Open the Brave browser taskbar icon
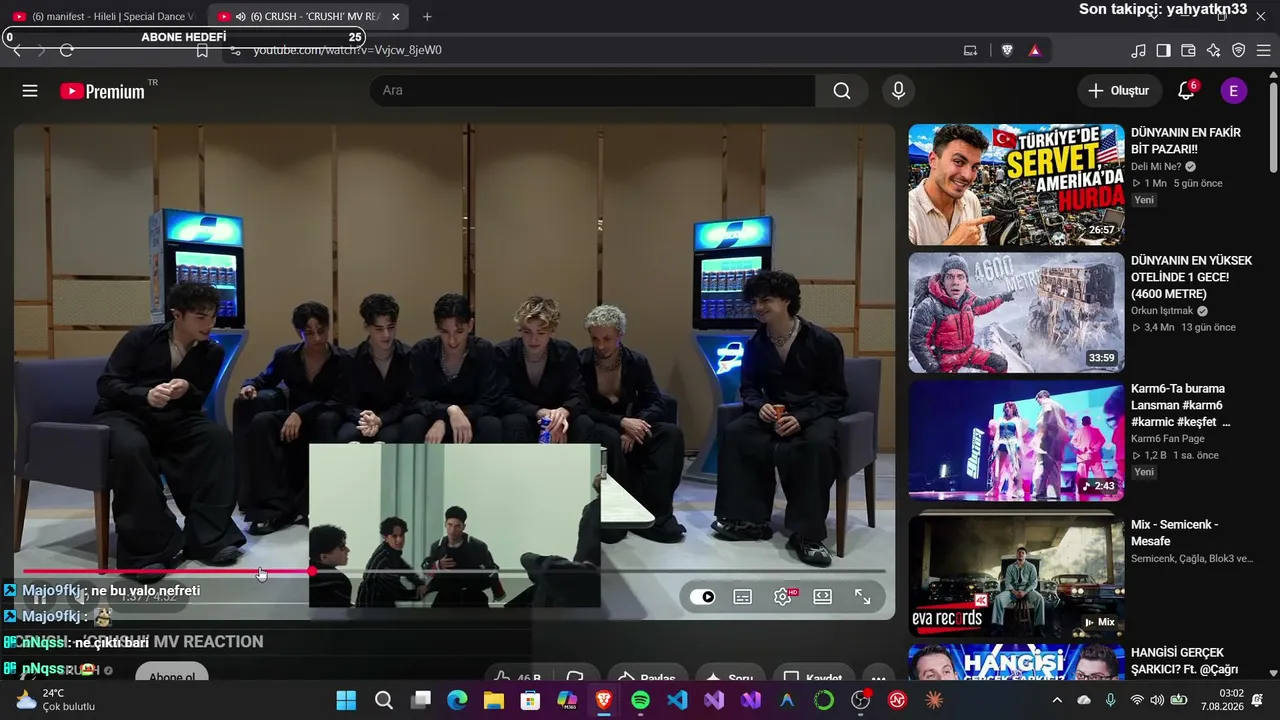1280x720 pixels. (x=604, y=700)
